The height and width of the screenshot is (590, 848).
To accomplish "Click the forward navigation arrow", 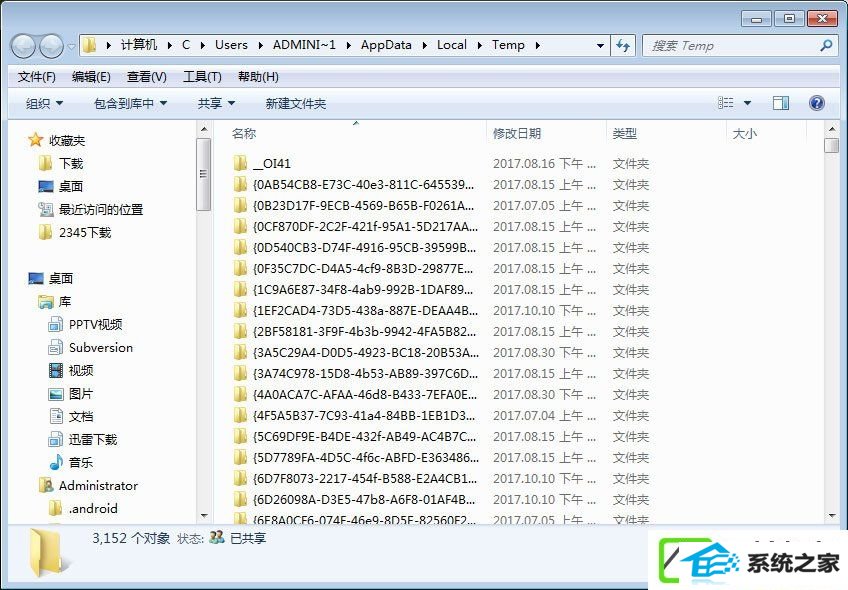I will click(x=51, y=47).
